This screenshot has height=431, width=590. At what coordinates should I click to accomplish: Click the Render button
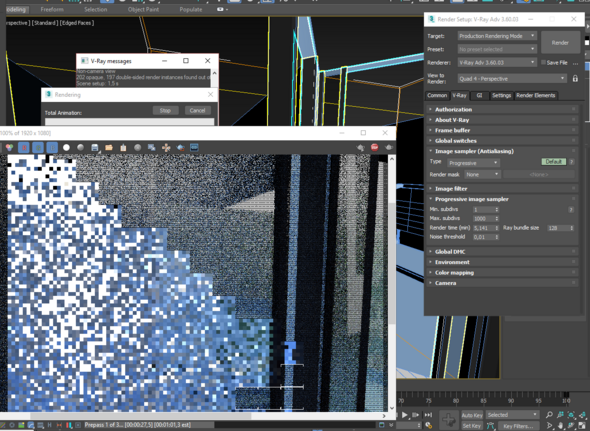pyautogui.click(x=560, y=43)
